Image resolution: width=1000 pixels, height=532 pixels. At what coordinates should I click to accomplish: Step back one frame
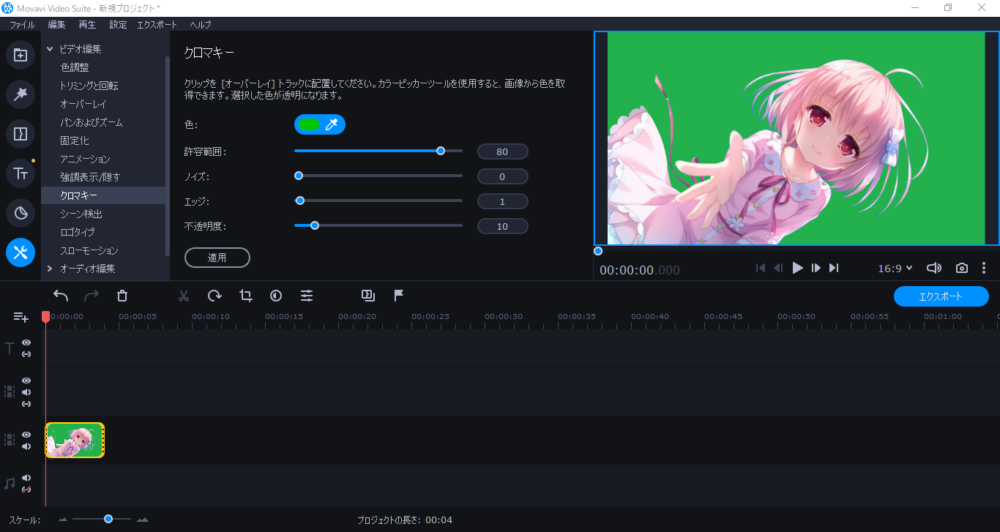[x=779, y=268]
